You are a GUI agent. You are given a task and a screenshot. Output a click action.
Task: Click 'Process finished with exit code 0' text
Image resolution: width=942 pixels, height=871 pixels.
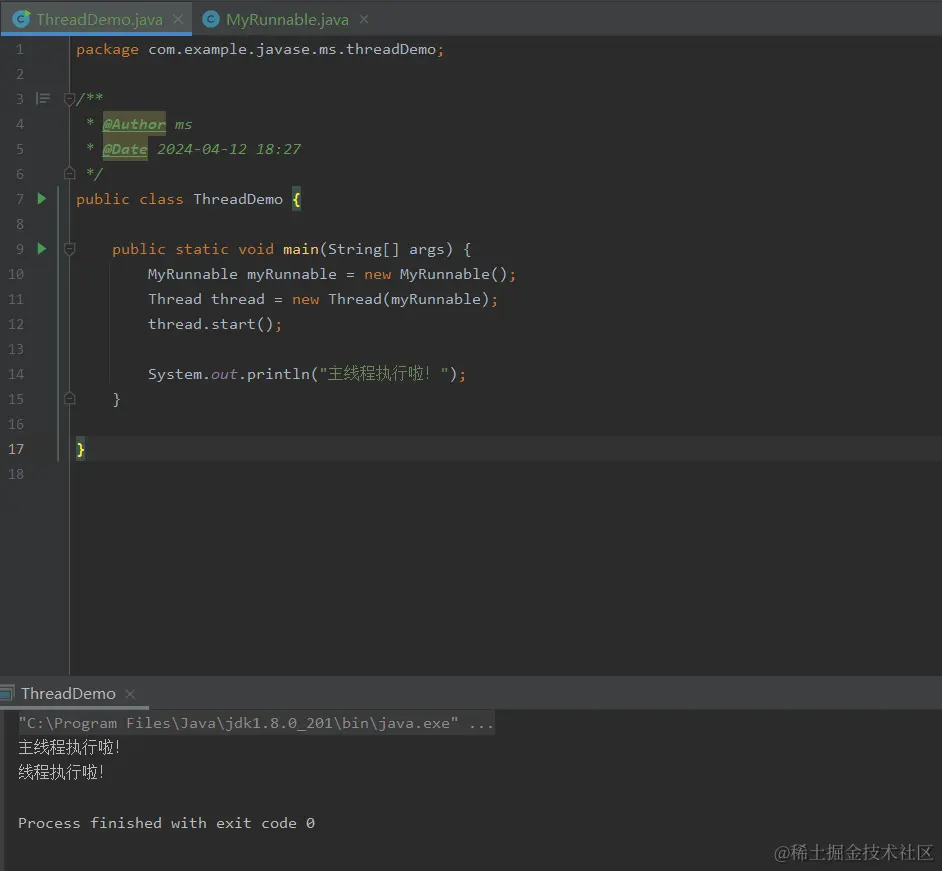166,822
